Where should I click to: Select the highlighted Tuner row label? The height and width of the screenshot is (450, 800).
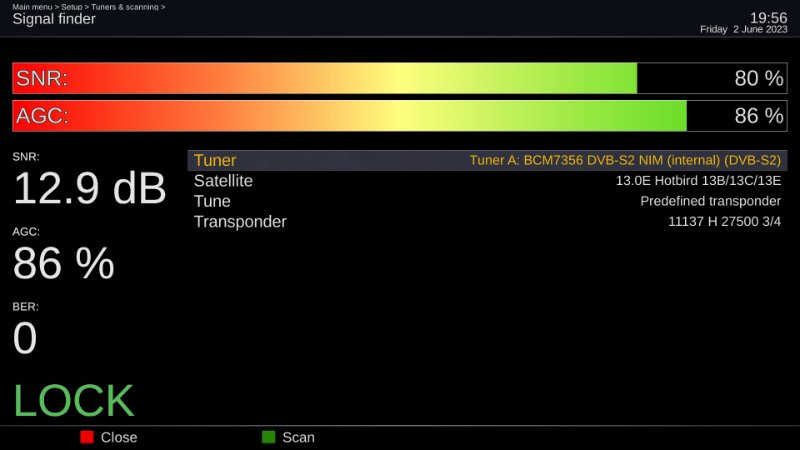coord(215,161)
